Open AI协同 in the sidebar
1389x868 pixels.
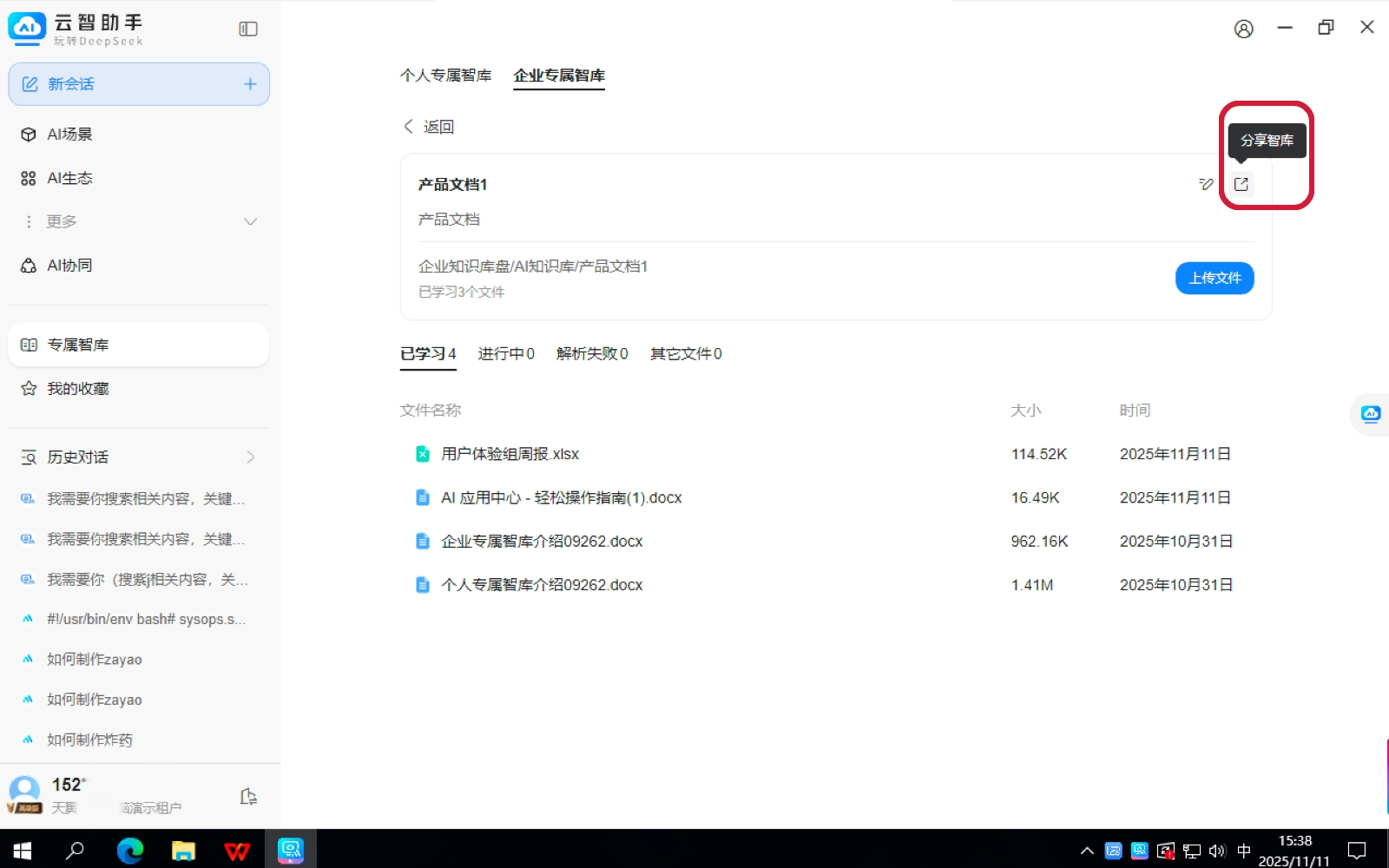[x=69, y=266]
